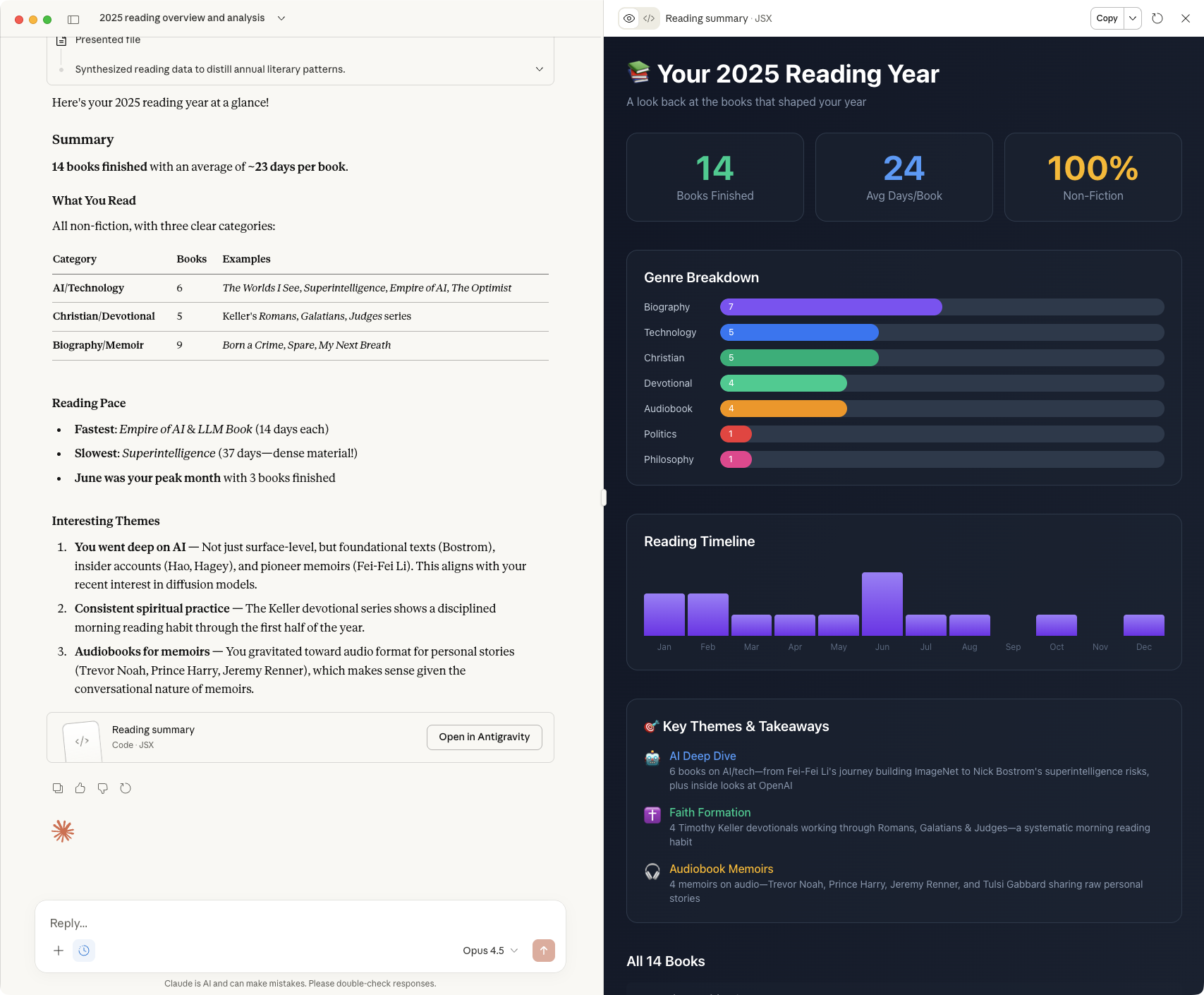The image size is (1204, 995).
Task: Toggle extended thinking with the clock icon
Action: coord(84,951)
